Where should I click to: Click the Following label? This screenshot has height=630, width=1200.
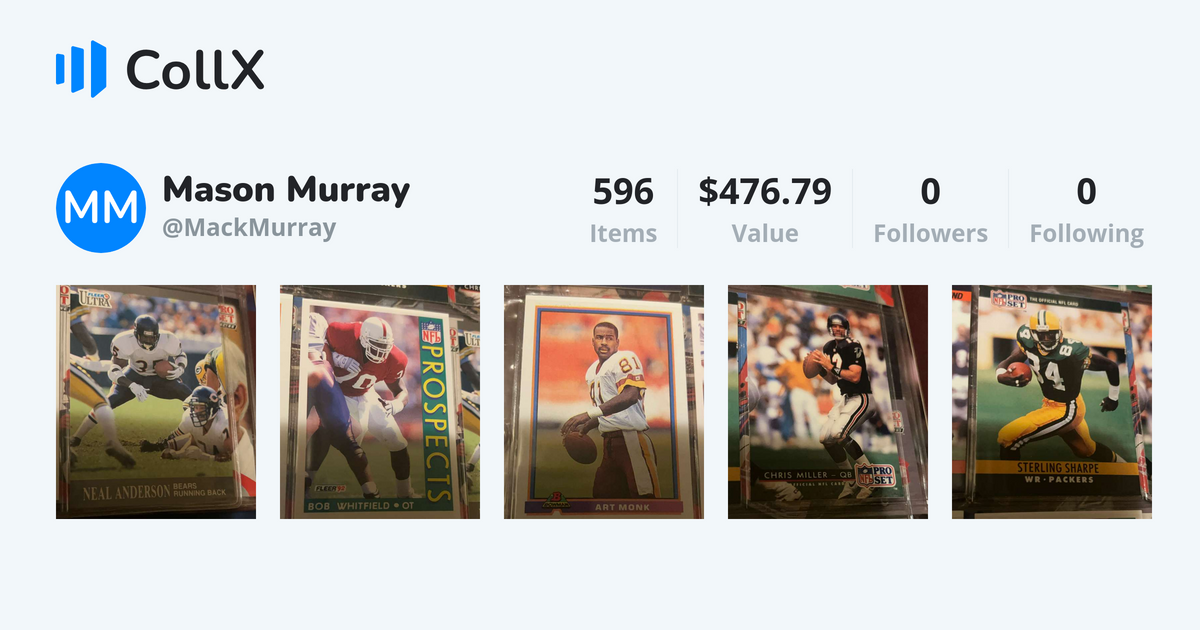tap(1087, 234)
